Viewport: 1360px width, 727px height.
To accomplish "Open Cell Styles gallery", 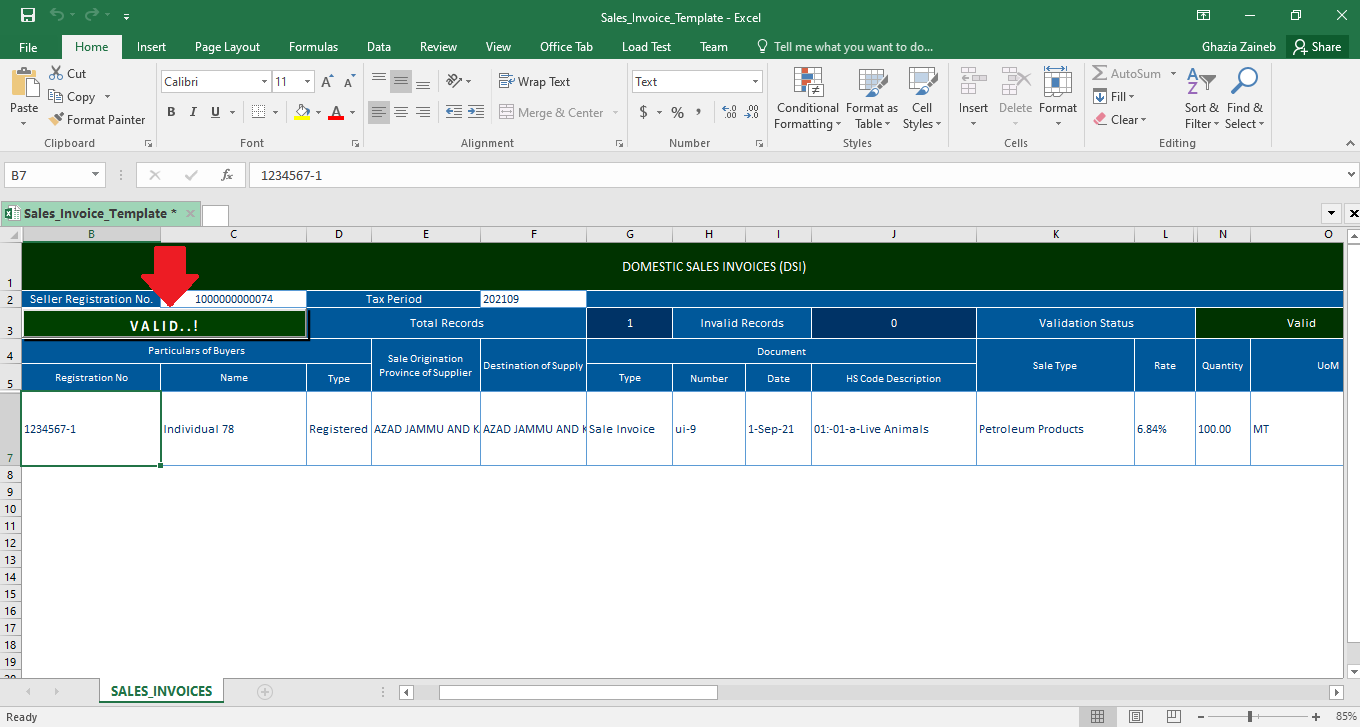I will coord(922,99).
